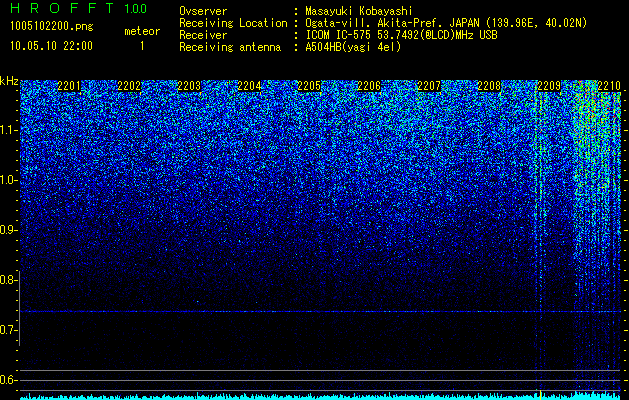629x400 pixels.
Task: Click the HROFFT title text
Action: tap(62, 8)
